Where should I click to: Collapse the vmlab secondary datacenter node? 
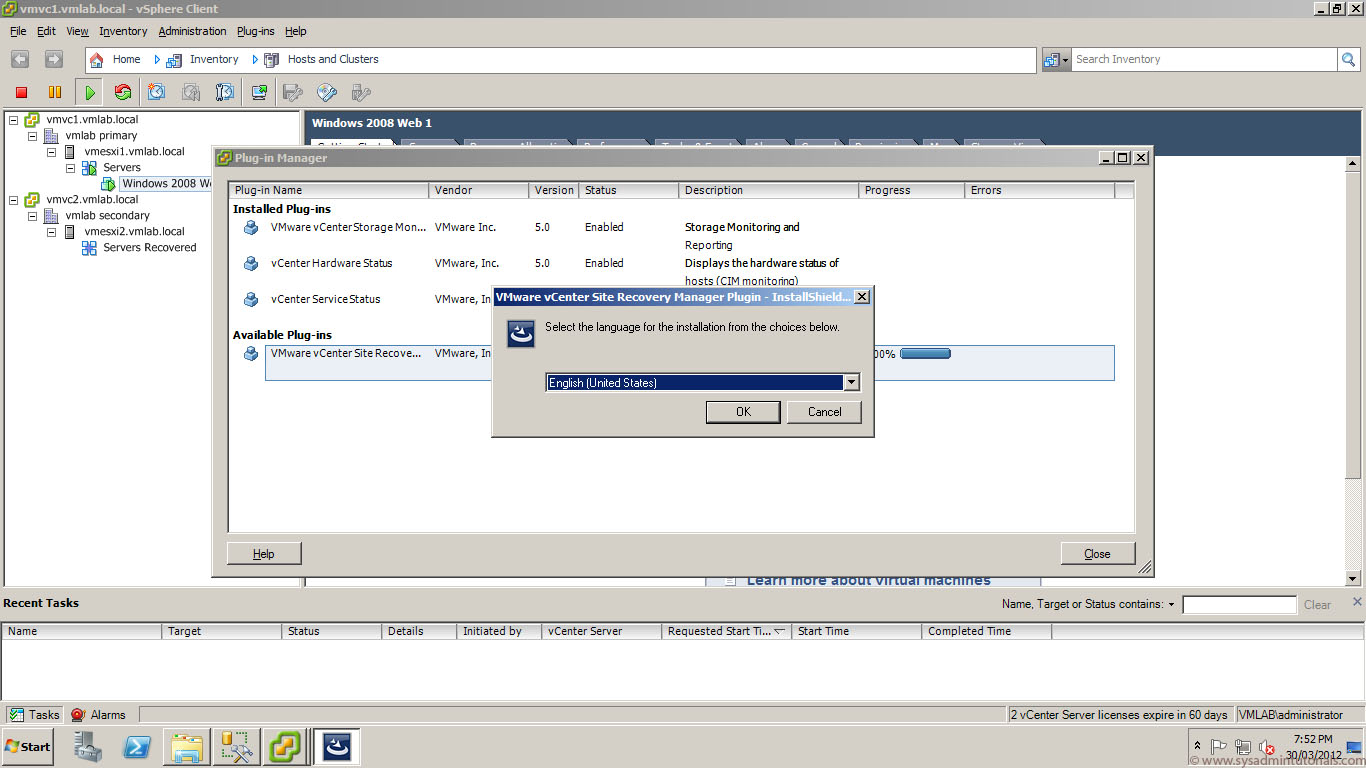[32, 216]
